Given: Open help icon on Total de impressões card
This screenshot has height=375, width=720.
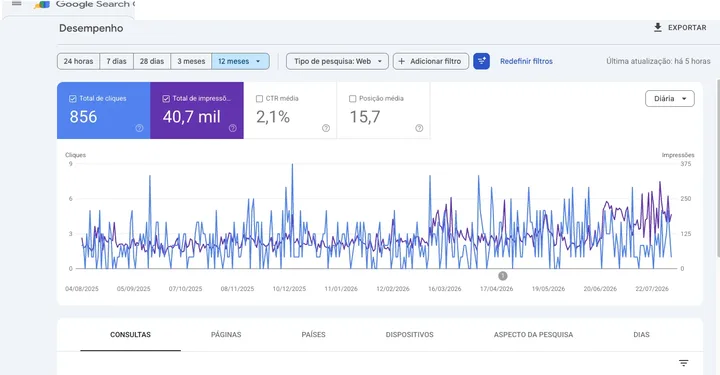Looking at the screenshot, I should [x=233, y=128].
